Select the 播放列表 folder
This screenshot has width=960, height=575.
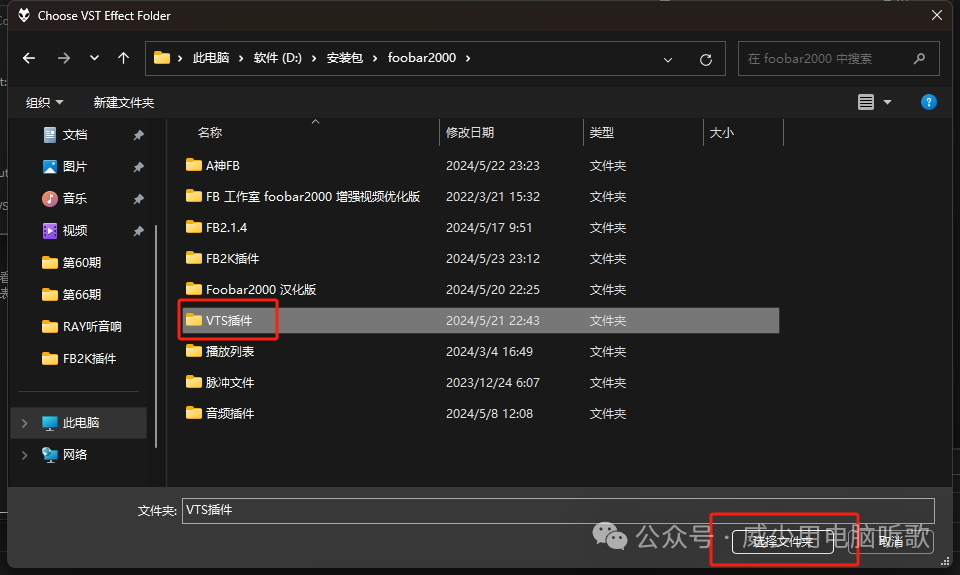pos(481,351)
